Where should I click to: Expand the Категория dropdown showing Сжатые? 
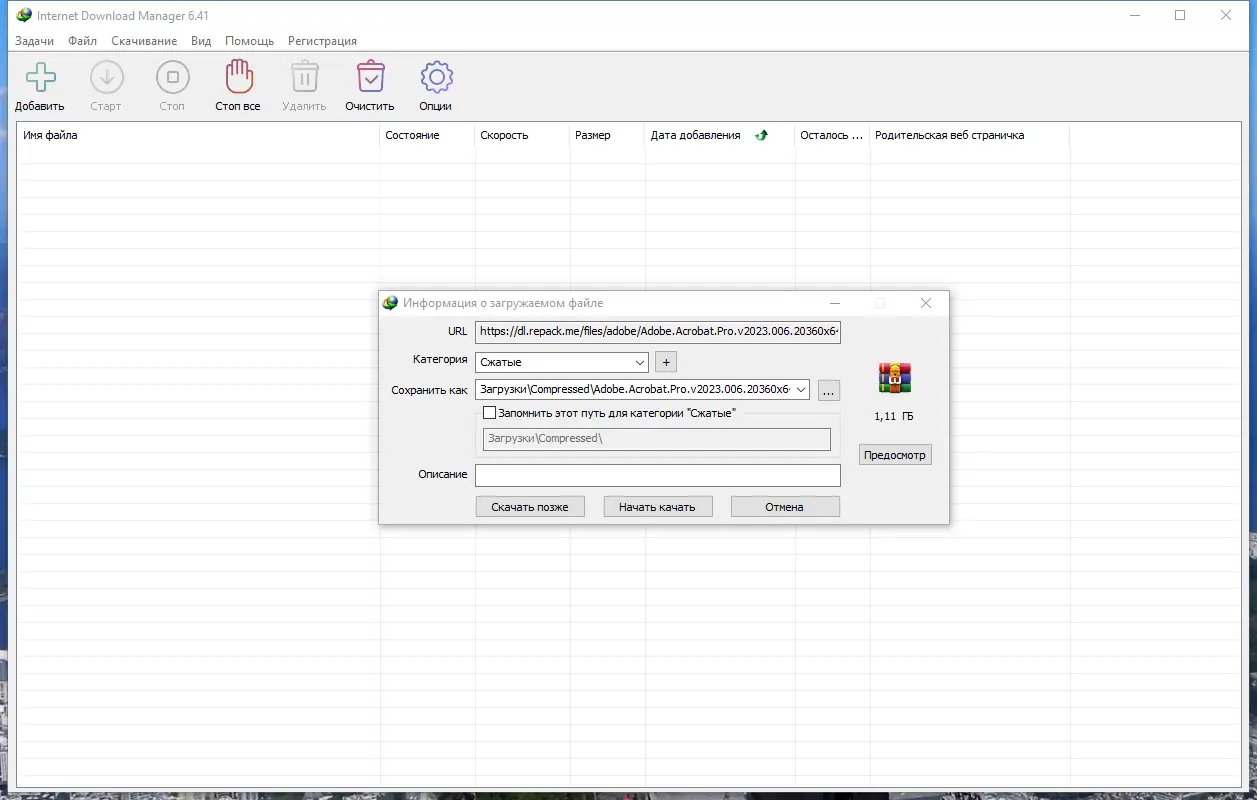coord(562,362)
